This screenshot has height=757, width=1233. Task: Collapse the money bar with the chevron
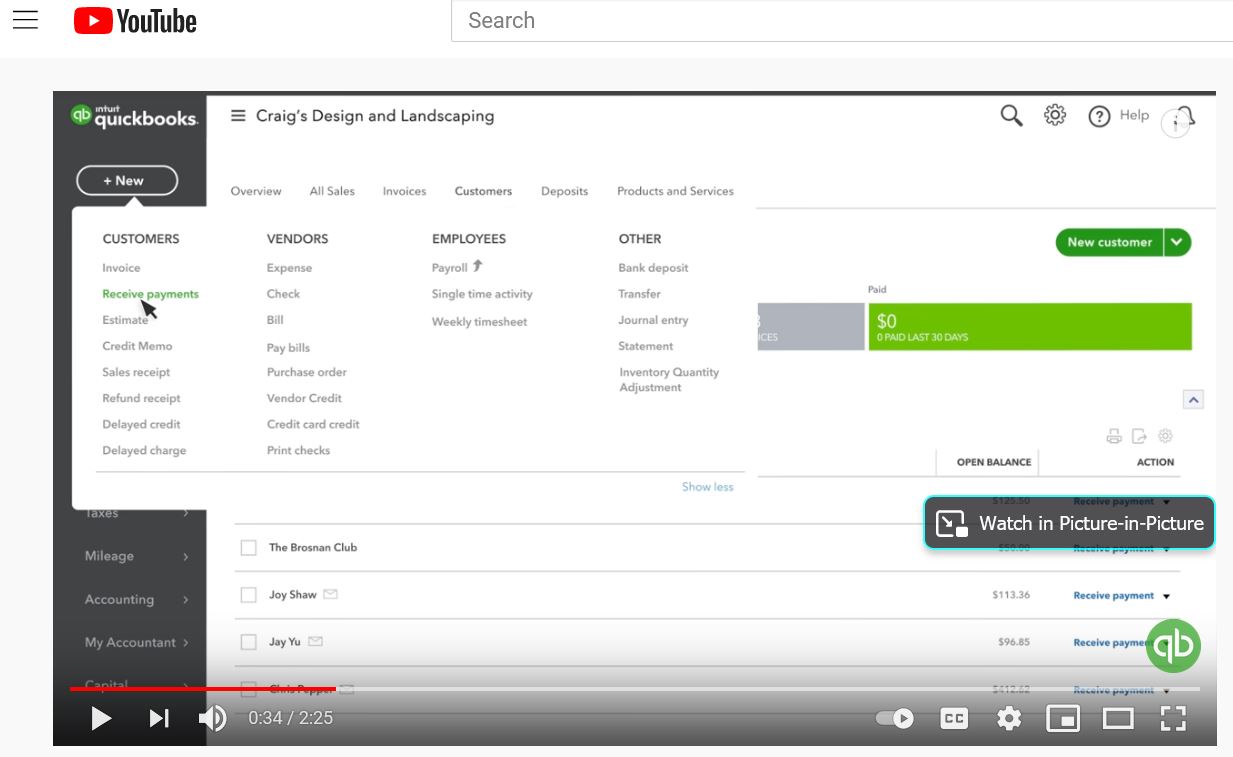tap(1193, 399)
